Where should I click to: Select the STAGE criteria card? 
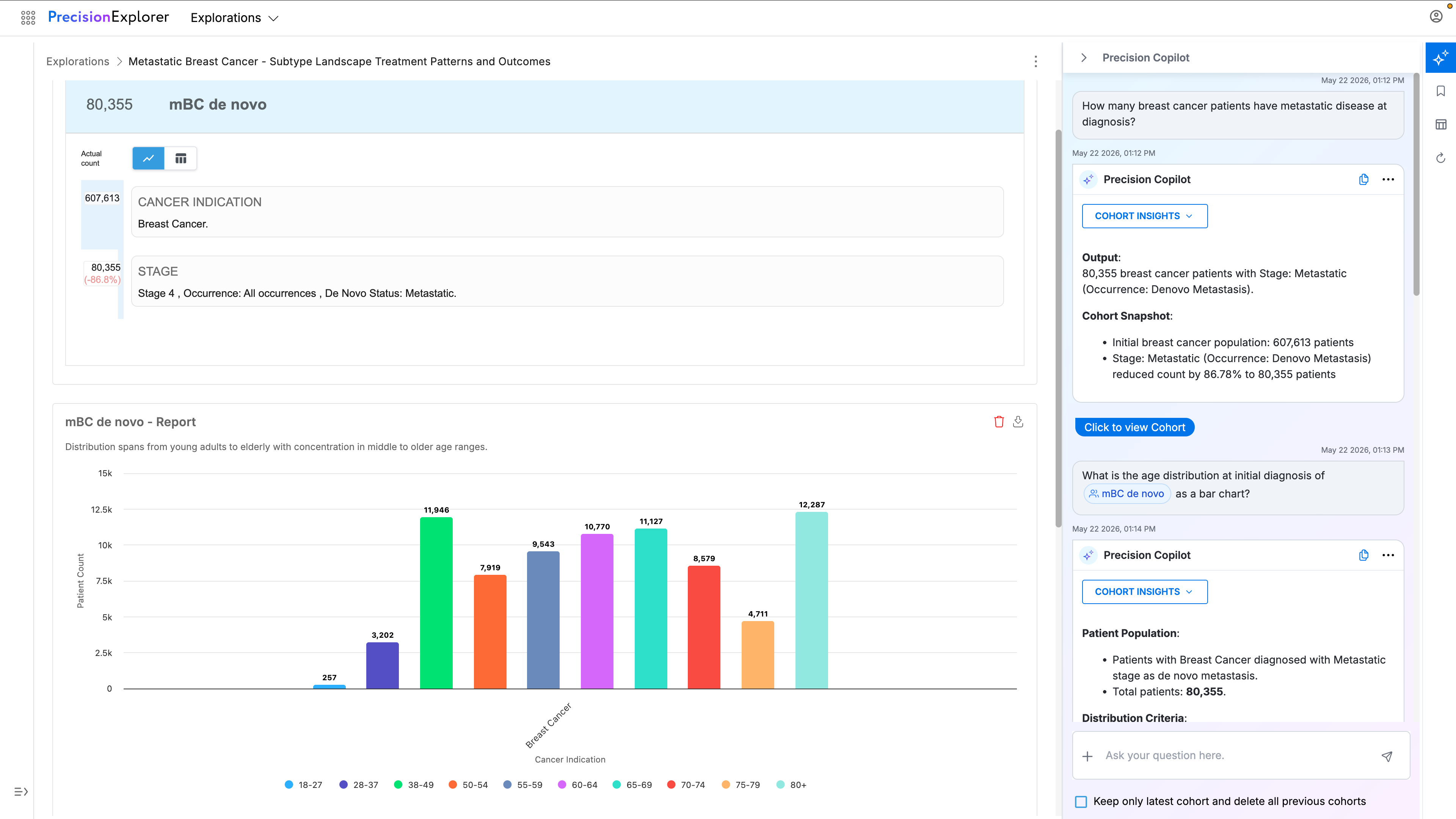point(568,281)
